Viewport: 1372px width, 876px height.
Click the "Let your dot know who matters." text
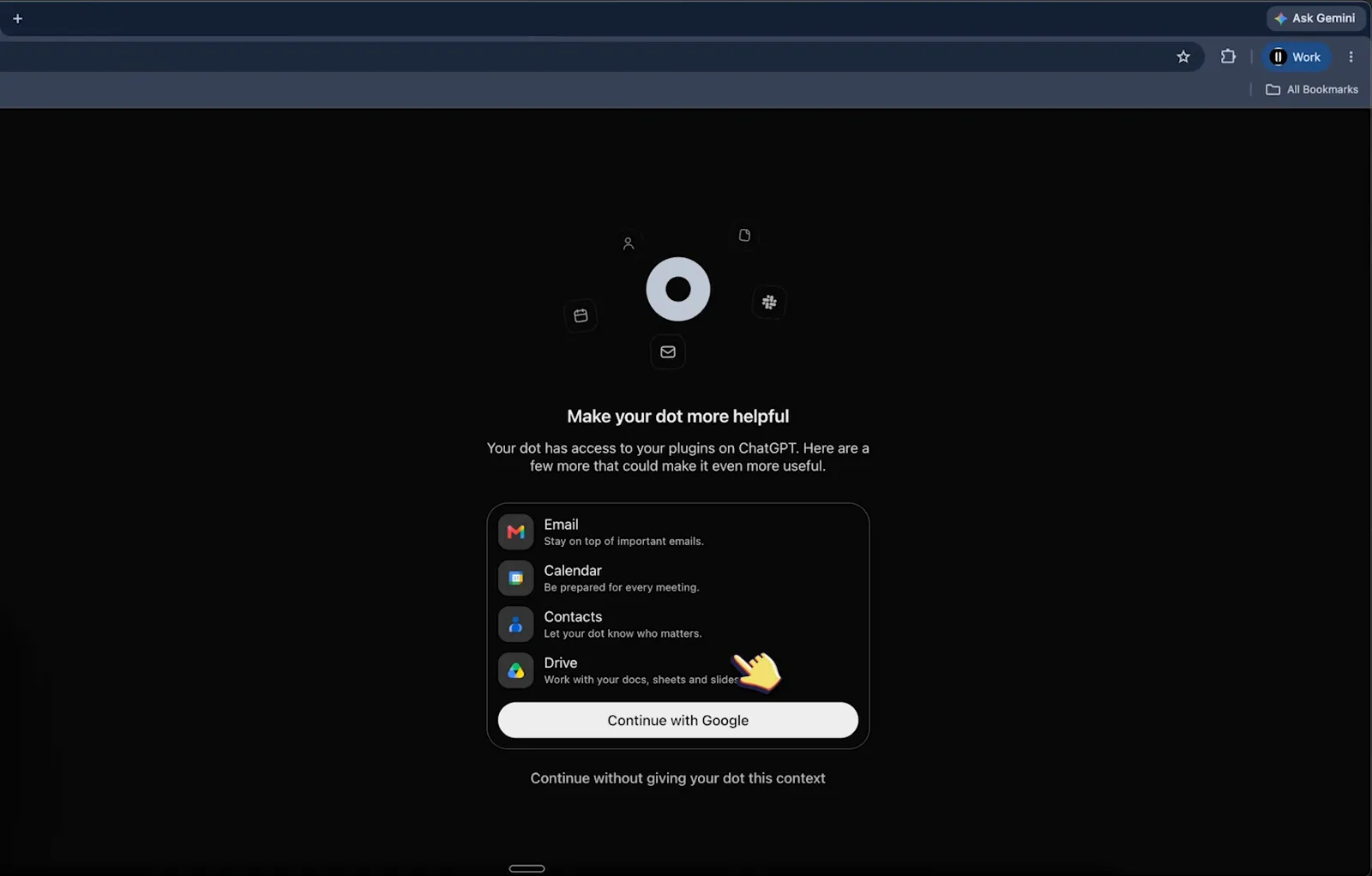[x=623, y=634]
